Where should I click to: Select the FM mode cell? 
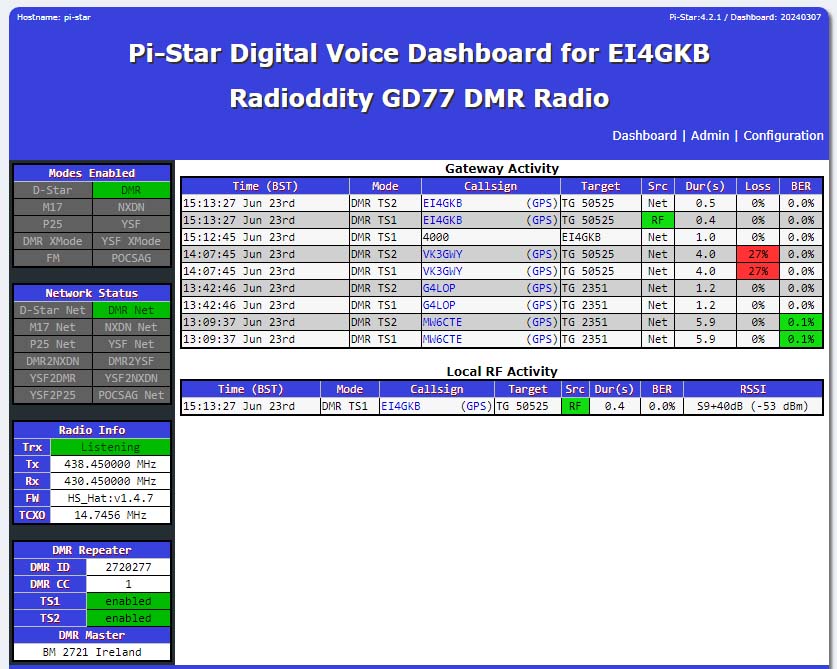(53, 258)
